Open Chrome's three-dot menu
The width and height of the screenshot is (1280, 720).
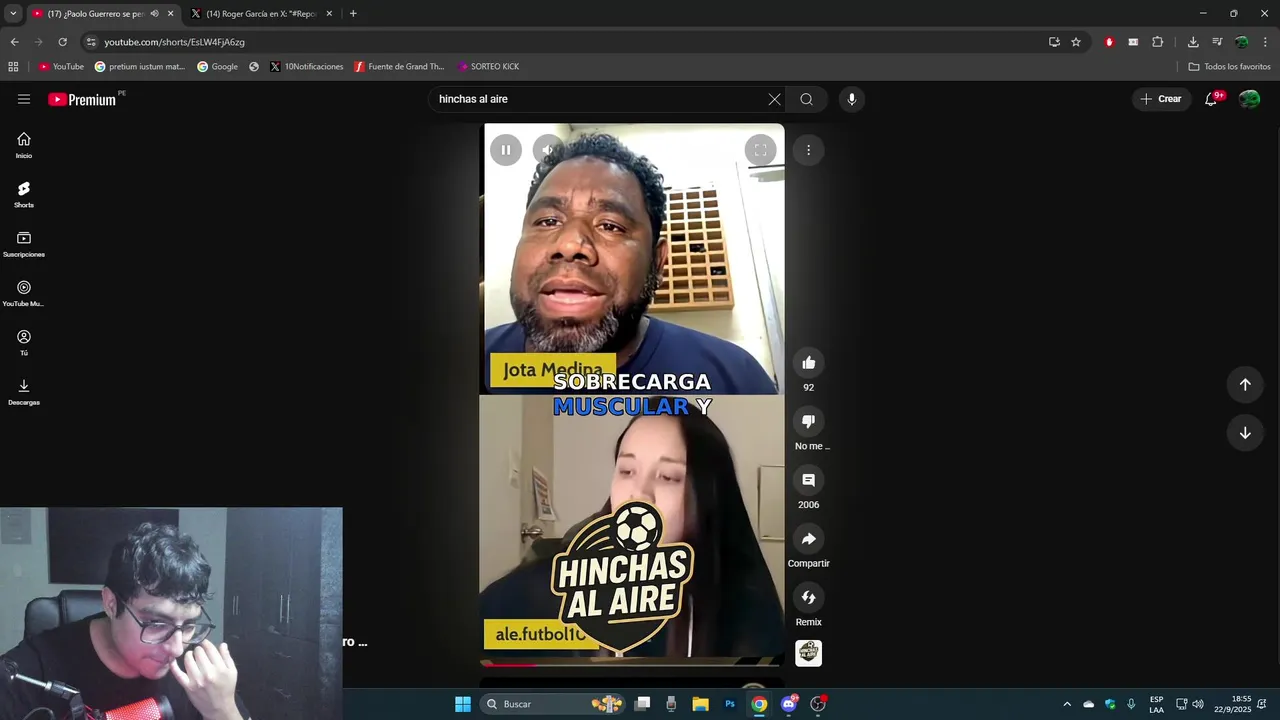pyautogui.click(x=1266, y=42)
